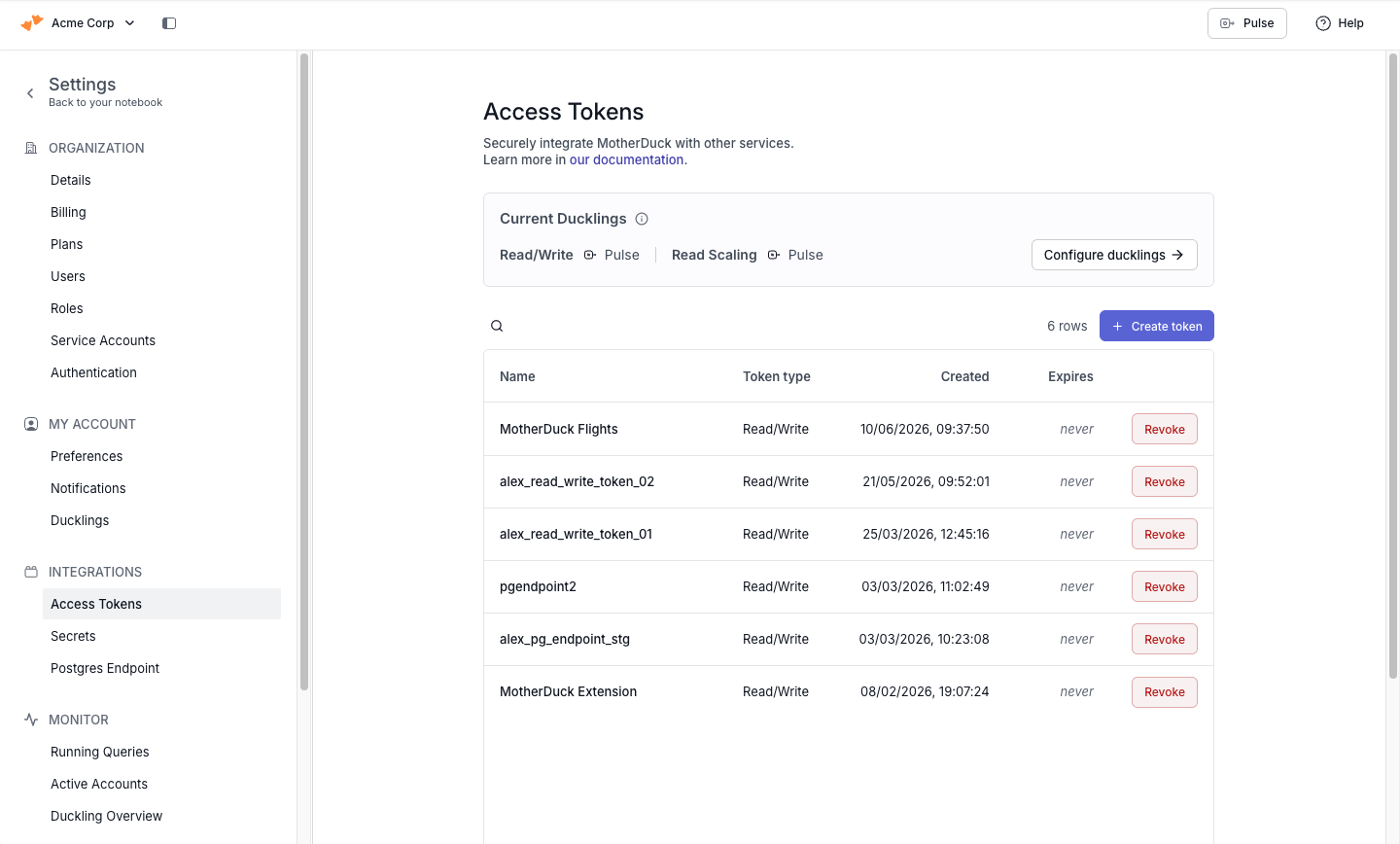1400x844 pixels.
Task: Click the Create token button
Action: click(x=1157, y=326)
